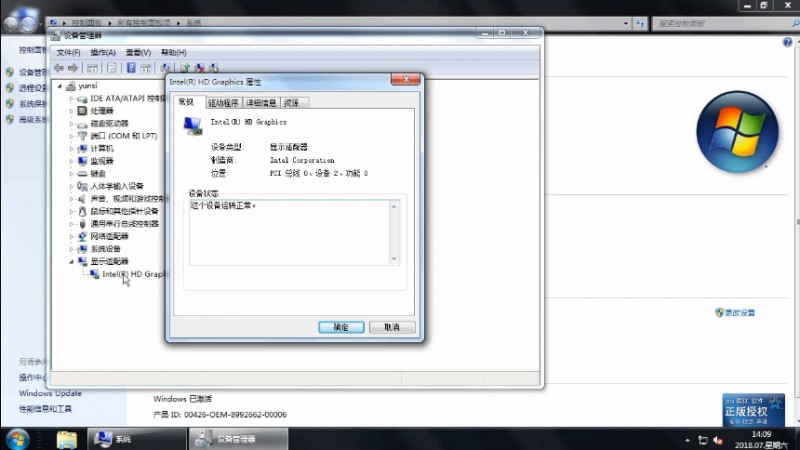This screenshot has width=800, height=450.
Task: Open Windows Update link in sidebar
Action: (x=51, y=393)
